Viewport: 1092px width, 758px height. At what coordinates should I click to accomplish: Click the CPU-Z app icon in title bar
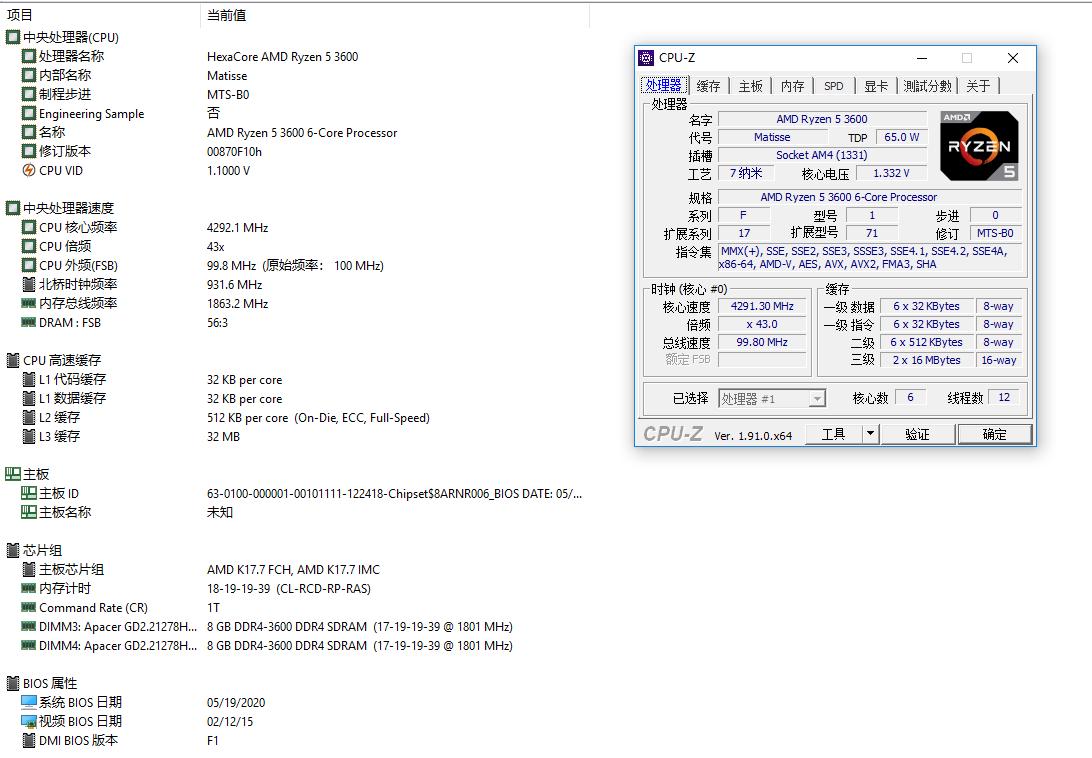pos(647,58)
